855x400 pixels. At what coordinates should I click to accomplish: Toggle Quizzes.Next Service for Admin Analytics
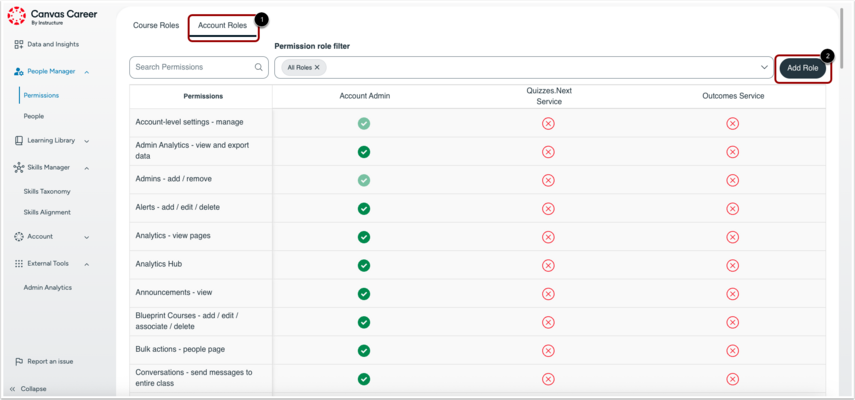[x=548, y=152]
